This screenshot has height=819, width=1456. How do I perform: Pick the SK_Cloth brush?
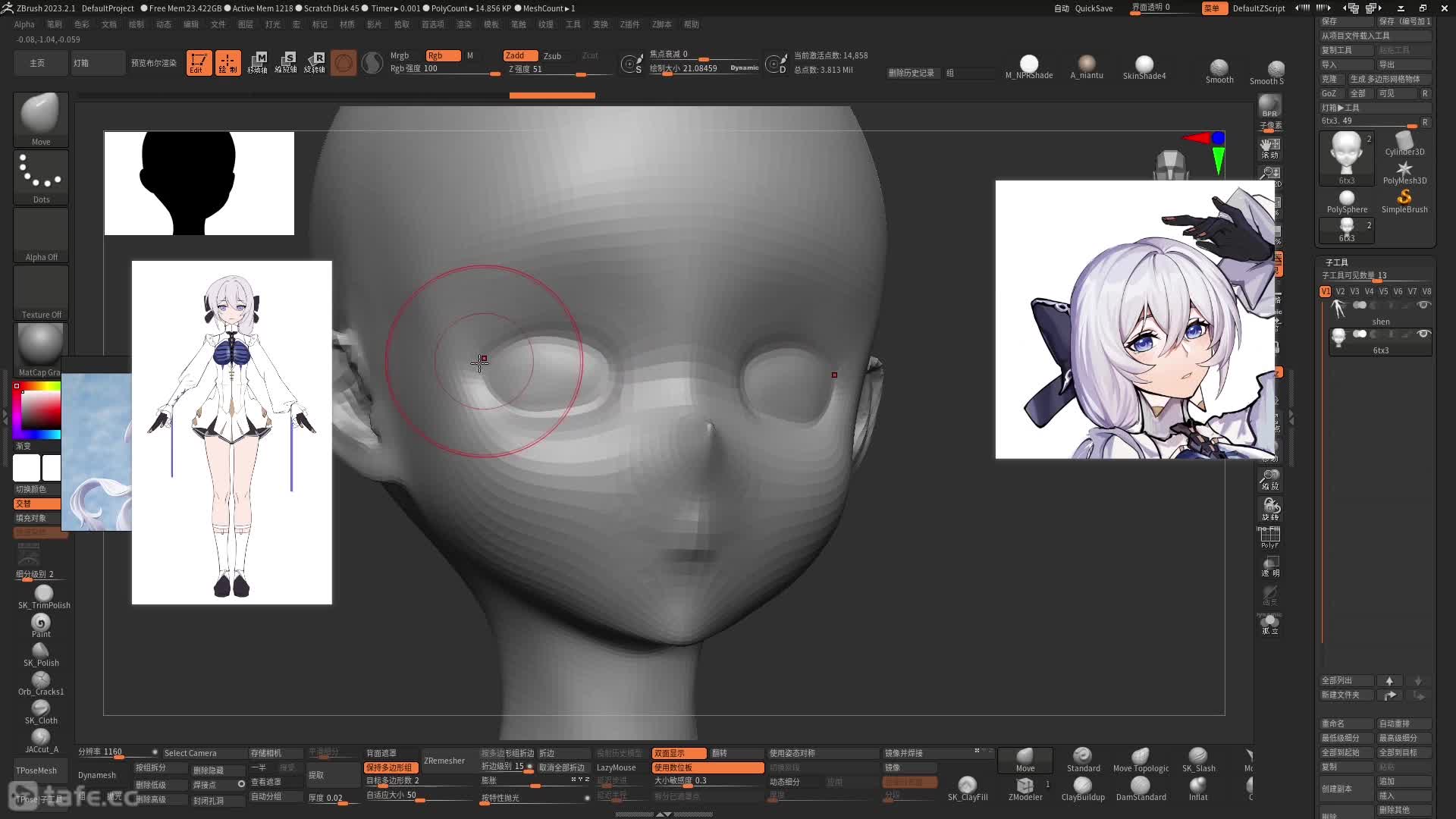41,712
